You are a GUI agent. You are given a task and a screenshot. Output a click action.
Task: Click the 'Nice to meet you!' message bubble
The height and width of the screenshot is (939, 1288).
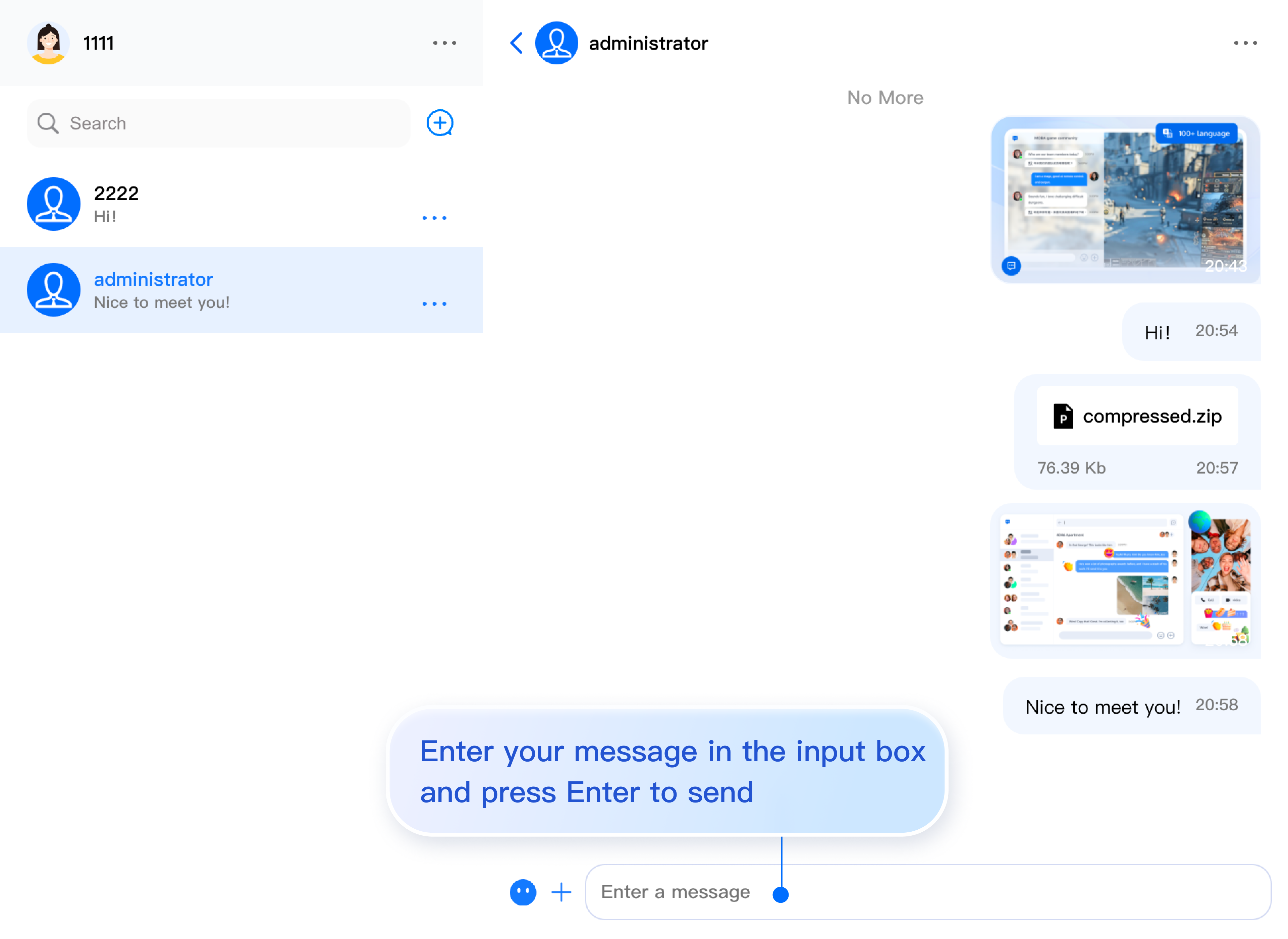point(1132,706)
